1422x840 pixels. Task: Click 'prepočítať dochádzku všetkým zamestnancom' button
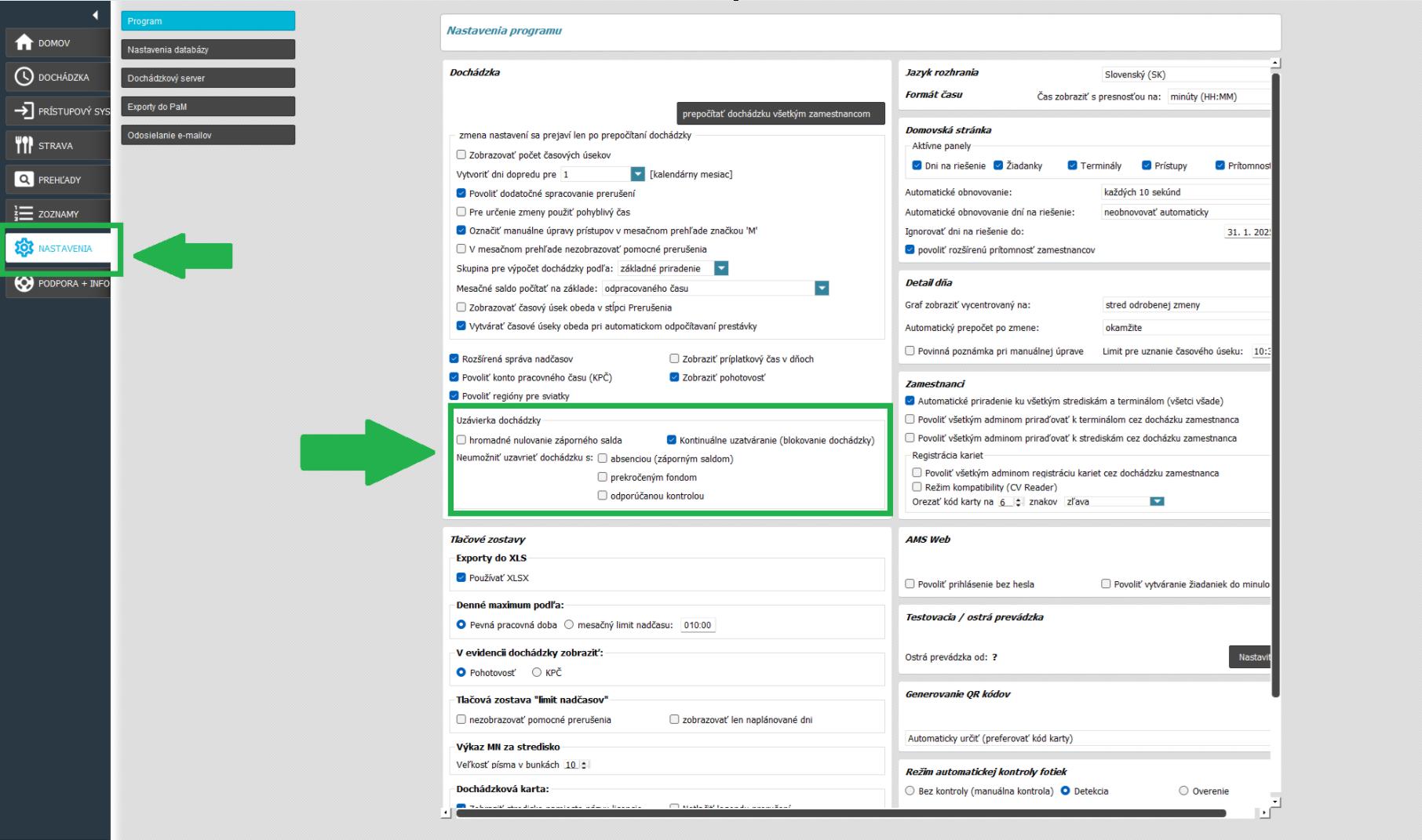780,114
